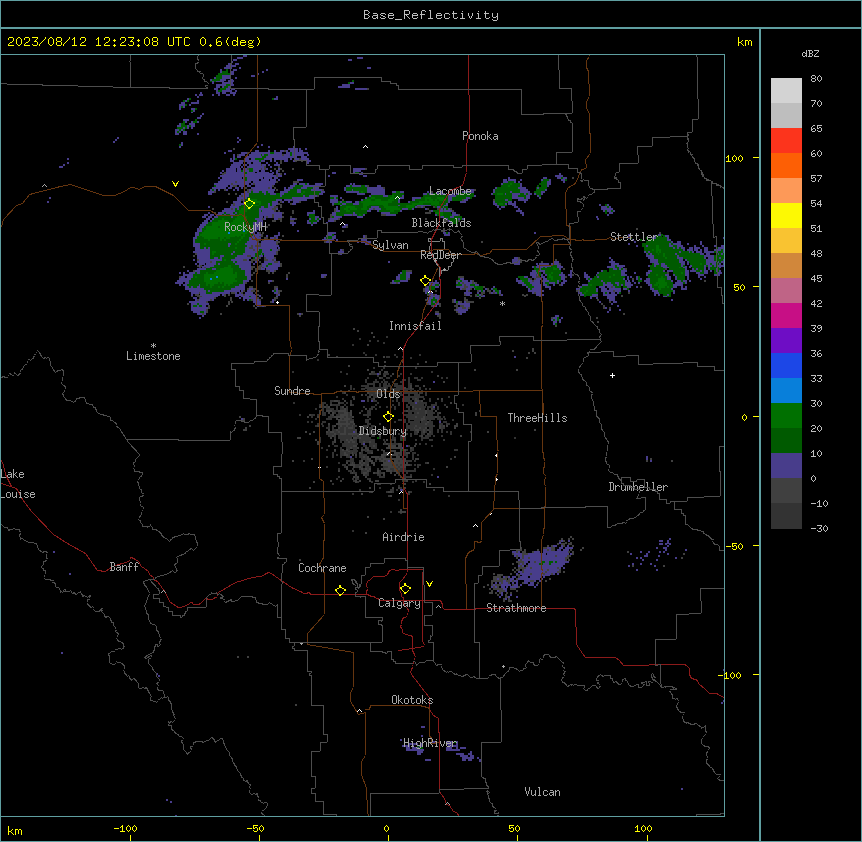This screenshot has width=862, height=842.
Task: Click the Lake Louise label
Action: tap(18, 484)
